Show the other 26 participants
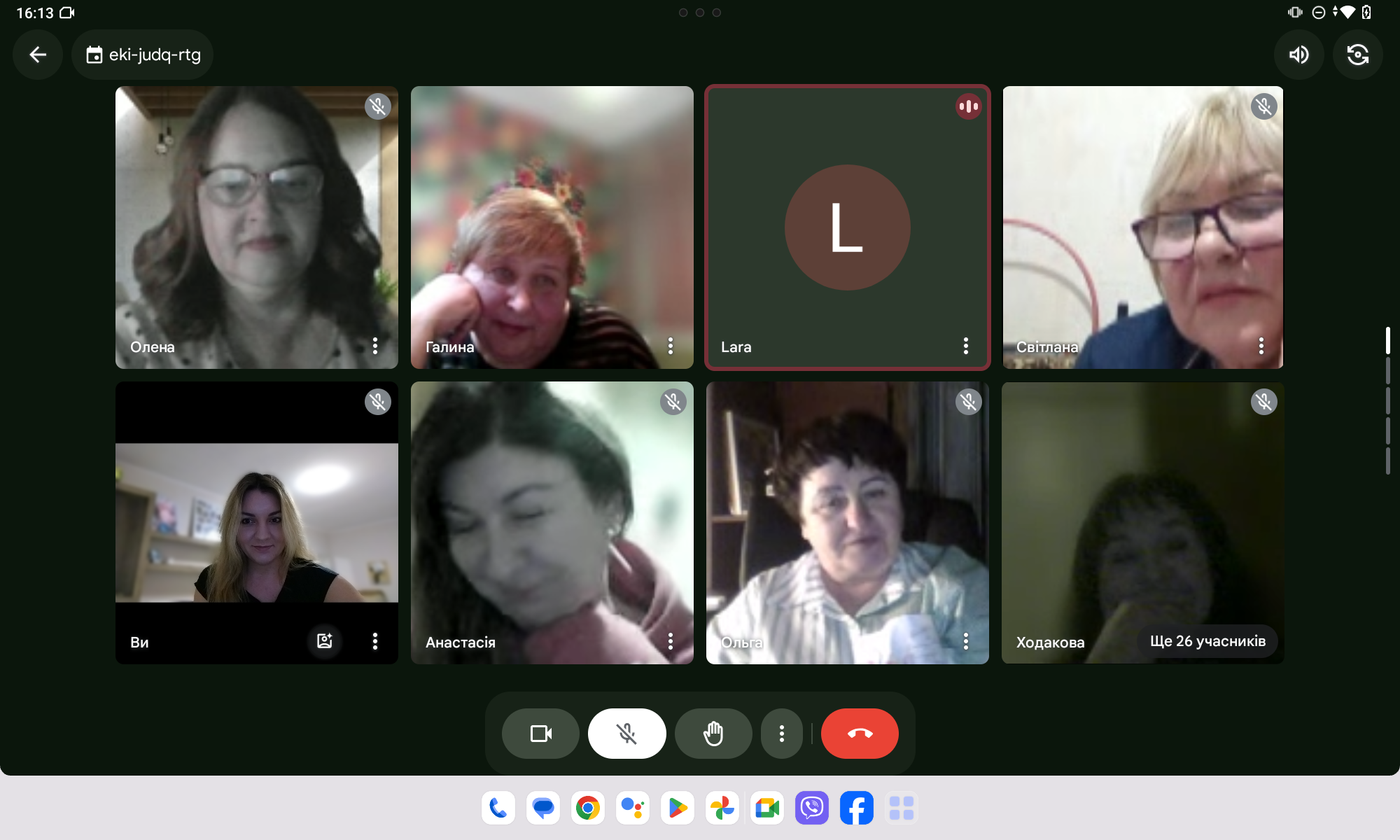Image resolution: width=1400 pixels, height=840 pixels. click(1207, 641)
